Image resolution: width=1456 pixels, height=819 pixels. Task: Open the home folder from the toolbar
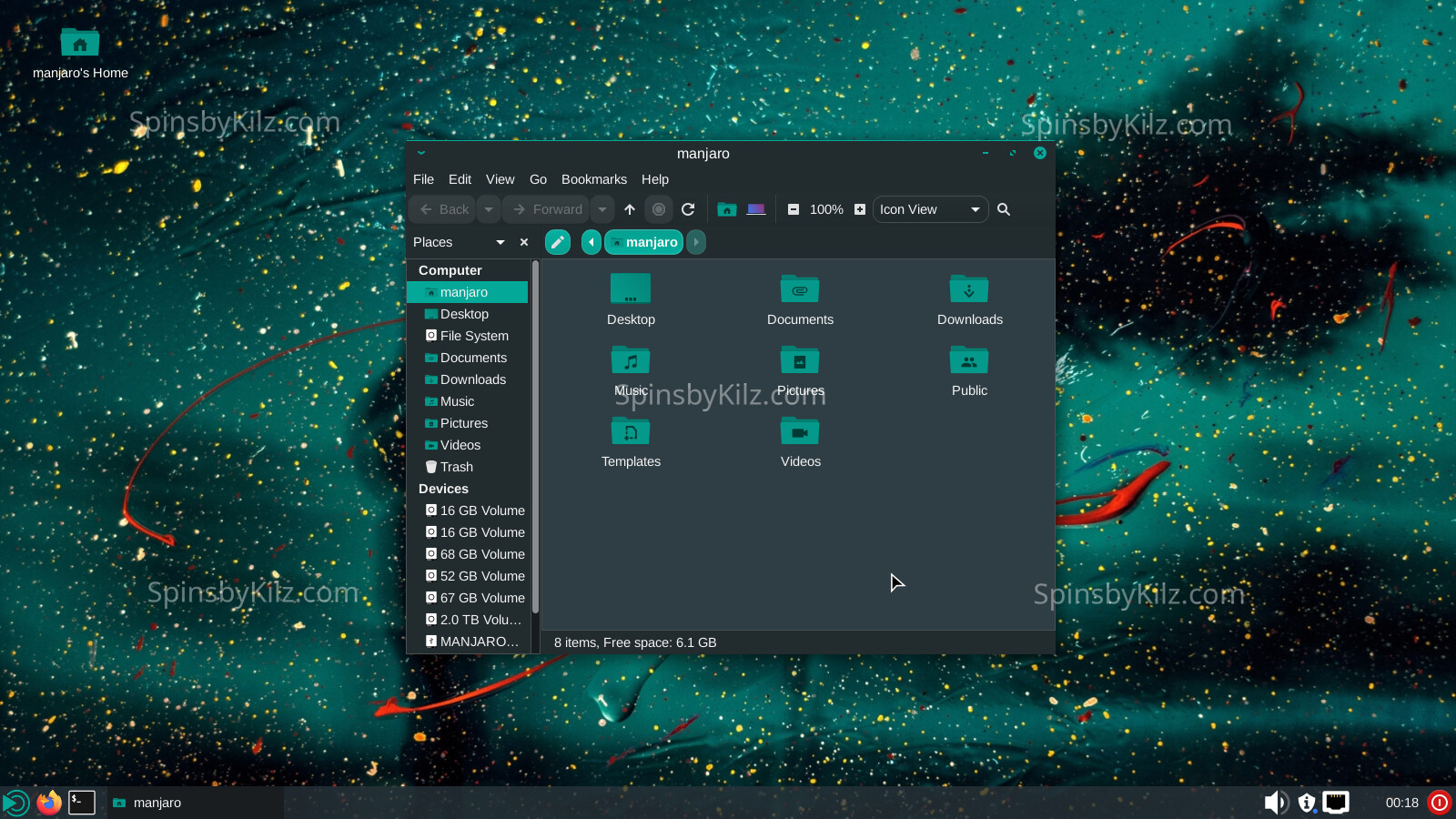coord(726,209)
